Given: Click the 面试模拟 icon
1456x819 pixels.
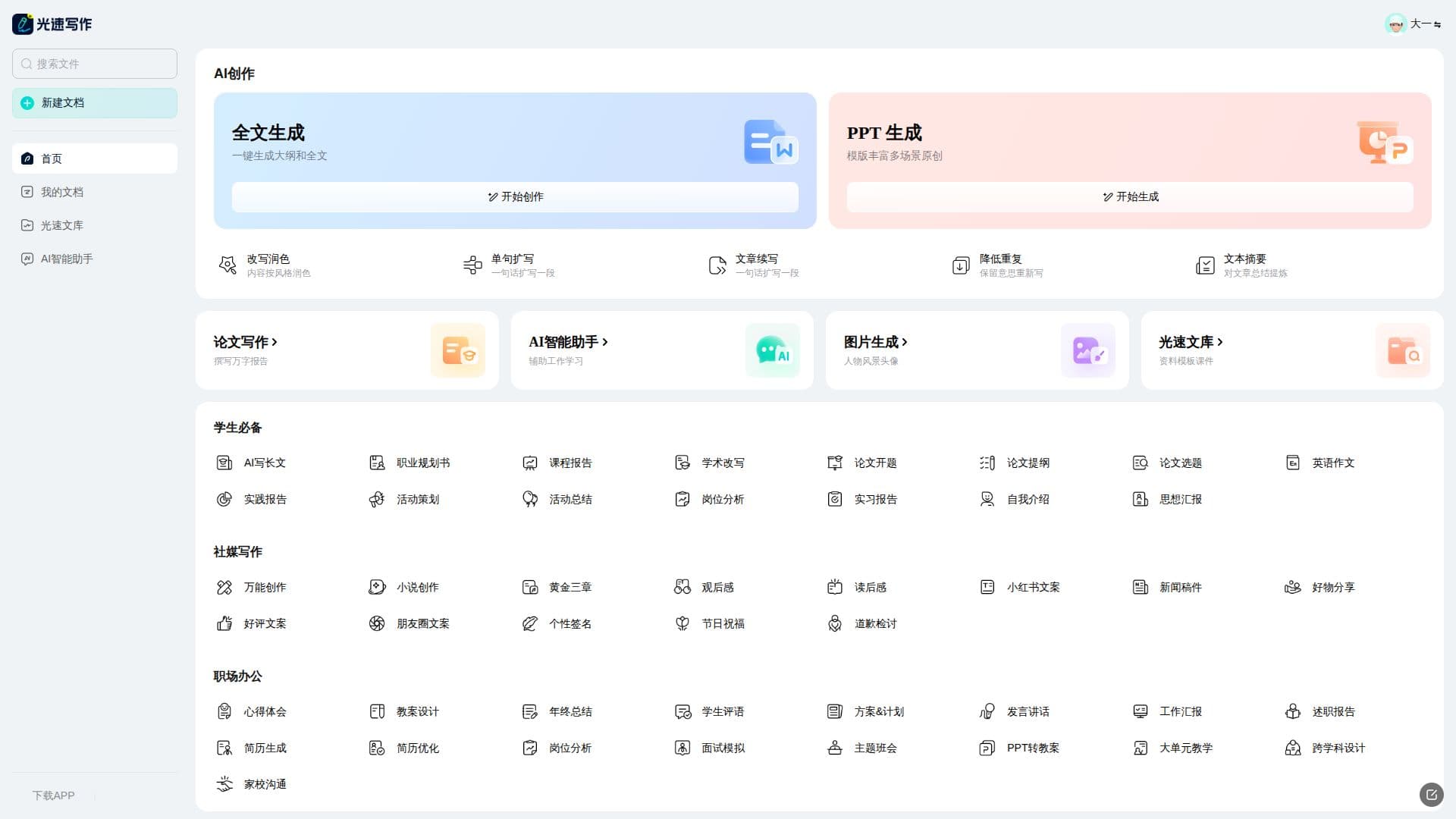Looking at the screenshot, I should [x=682, y=748].
